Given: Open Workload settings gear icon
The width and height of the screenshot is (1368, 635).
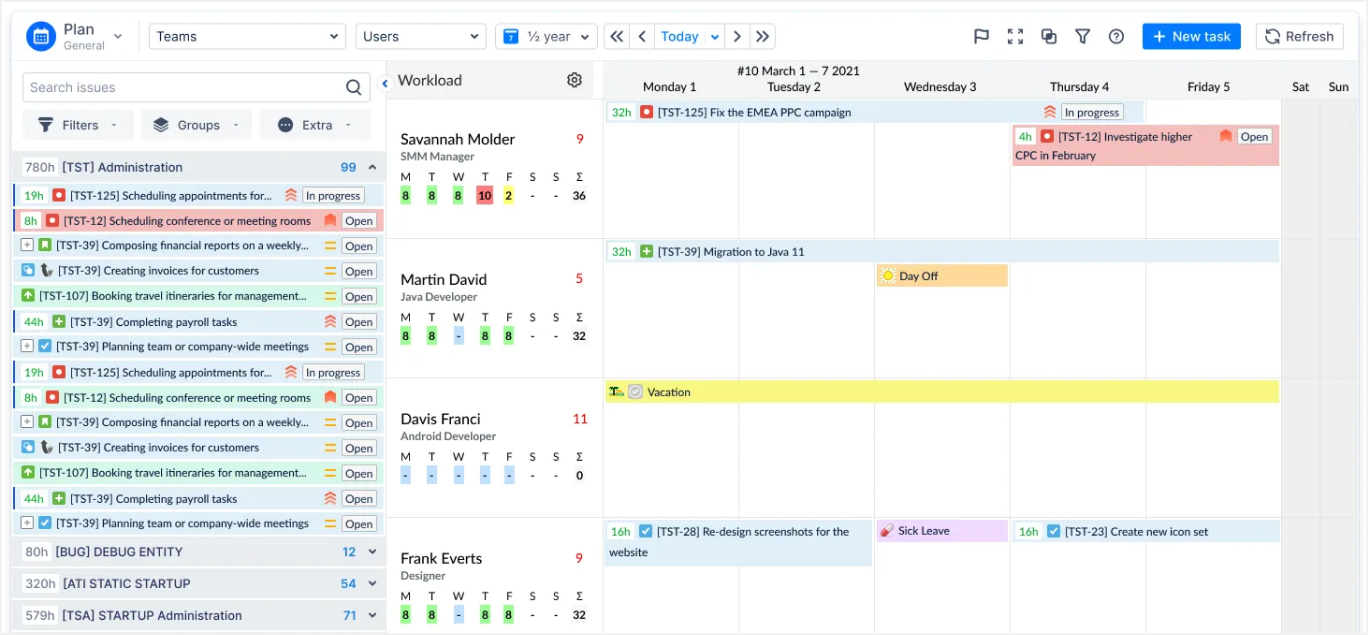Looking at the screenshot, I should [x=574, y=80].
